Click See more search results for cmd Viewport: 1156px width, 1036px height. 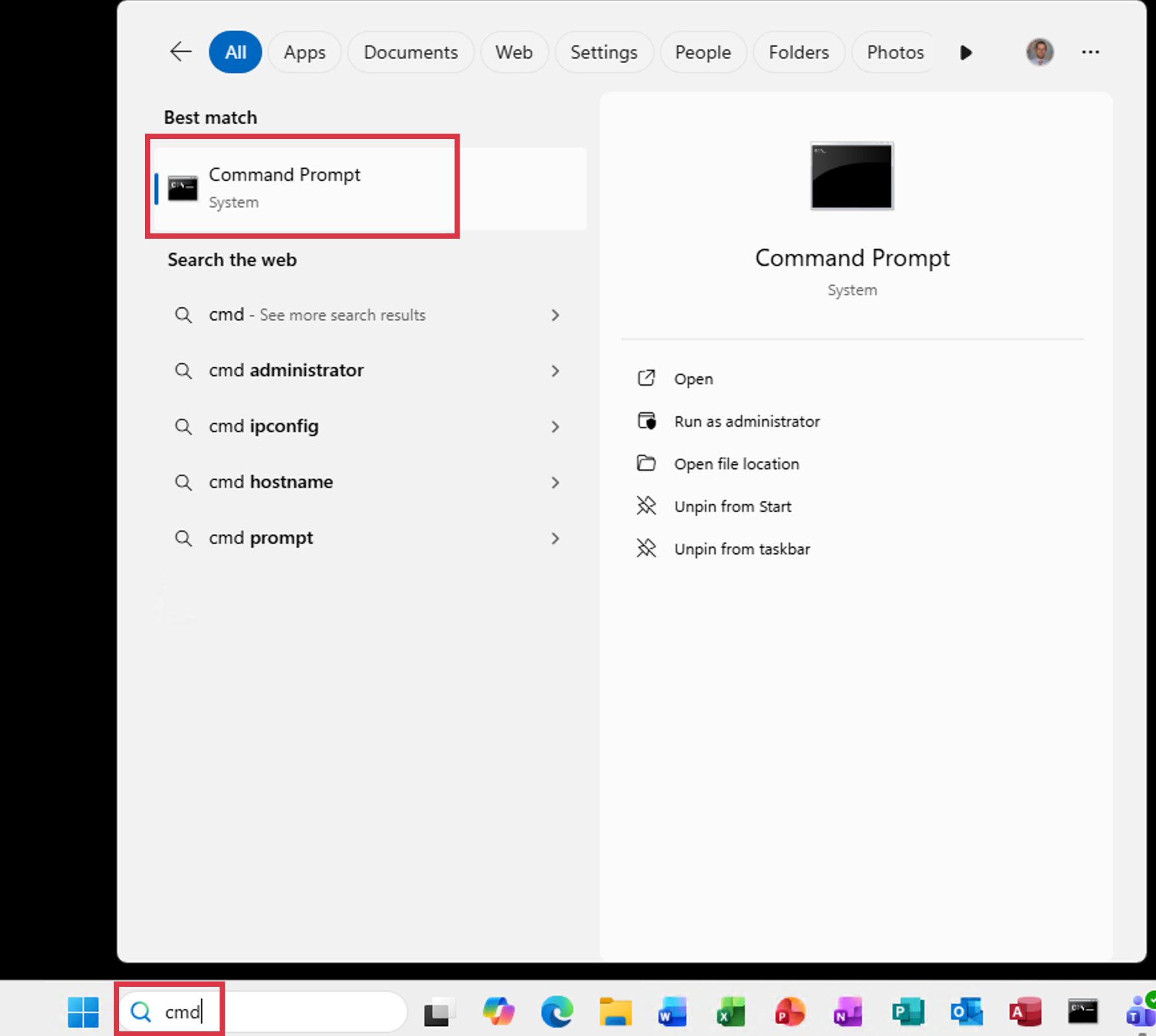[x=317, y=315]
